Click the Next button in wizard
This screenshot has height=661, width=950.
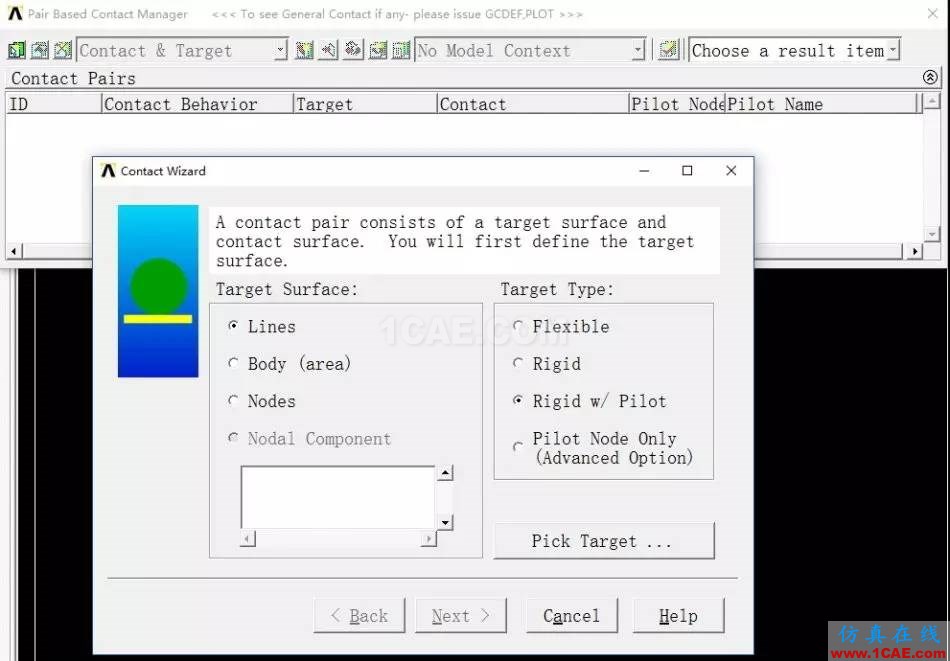click(460, 616)
